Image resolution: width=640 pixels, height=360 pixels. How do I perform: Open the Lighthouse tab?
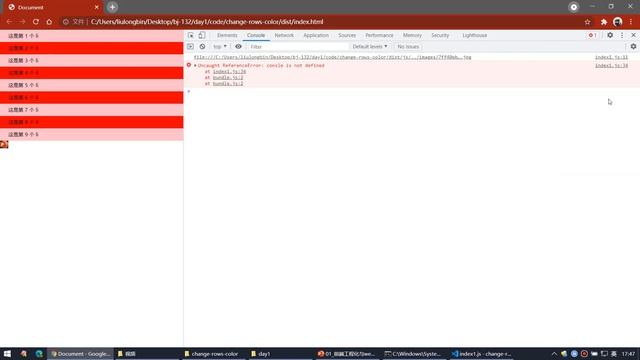[x=475, y=36]
